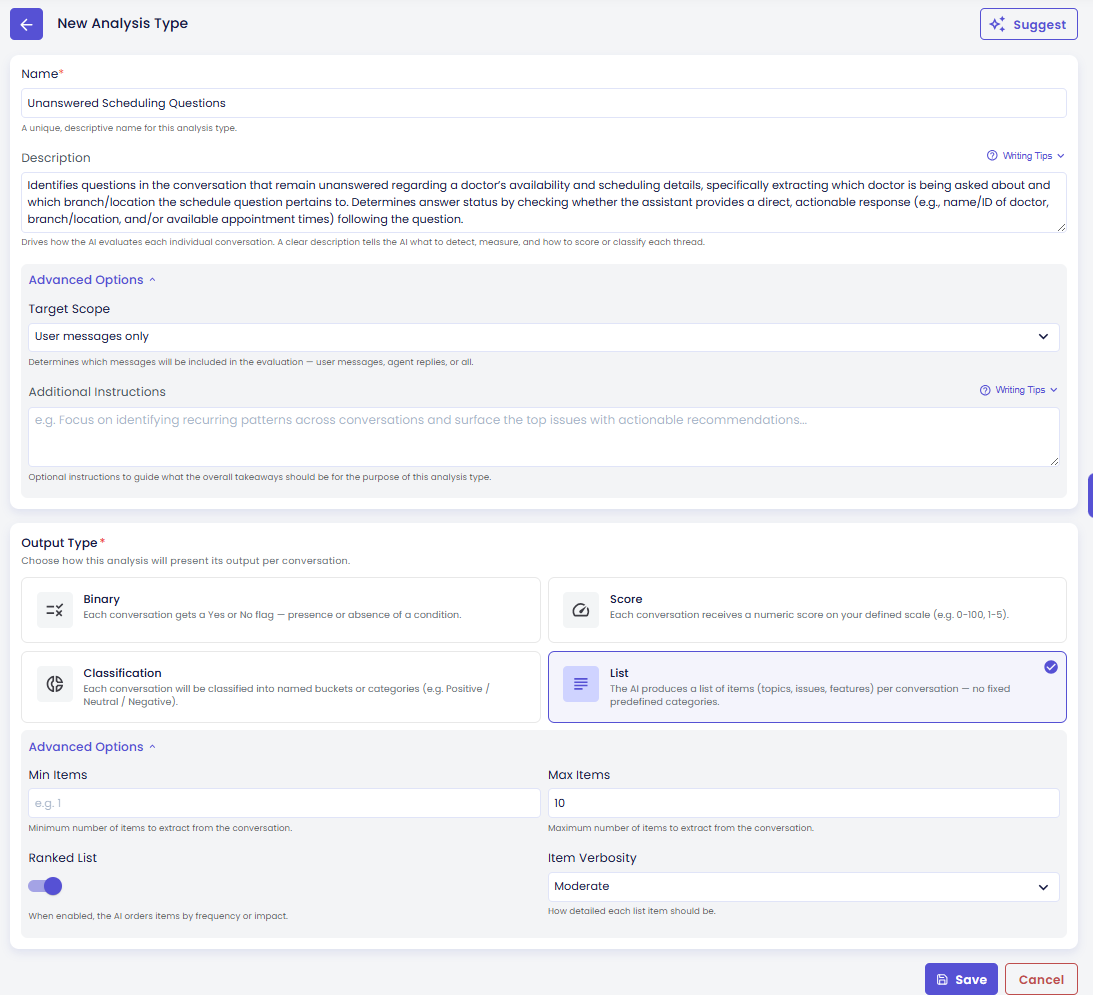Click the Item Verbosity chevron arrow
1093x995 pixels.
(1044, 888)
